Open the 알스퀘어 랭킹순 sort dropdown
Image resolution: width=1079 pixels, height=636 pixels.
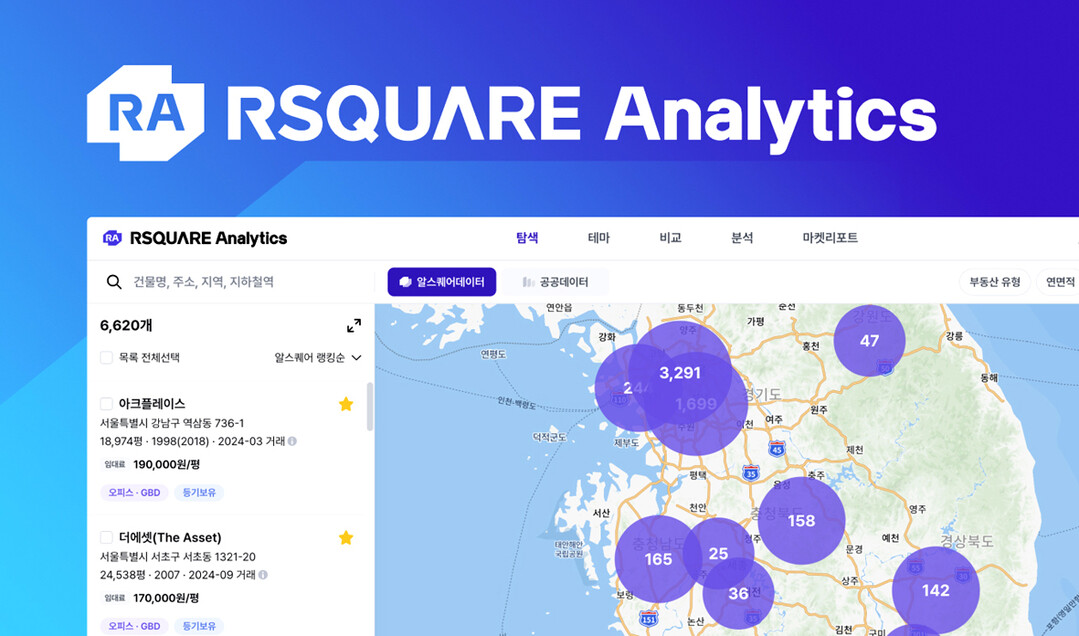point(317,357)
